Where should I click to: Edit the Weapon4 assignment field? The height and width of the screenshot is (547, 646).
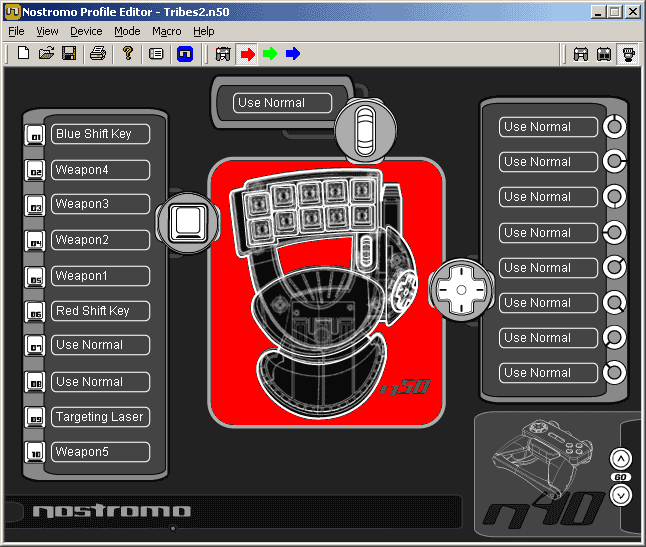(x=101, y=170)
